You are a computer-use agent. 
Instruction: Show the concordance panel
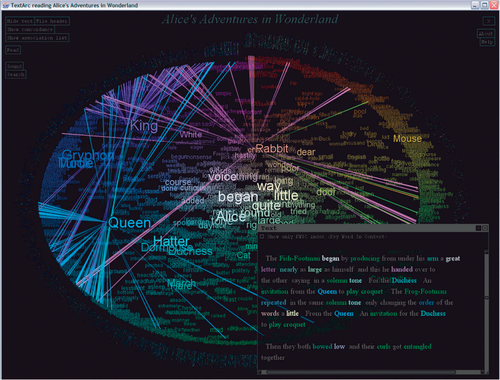(x=30, y=29)
